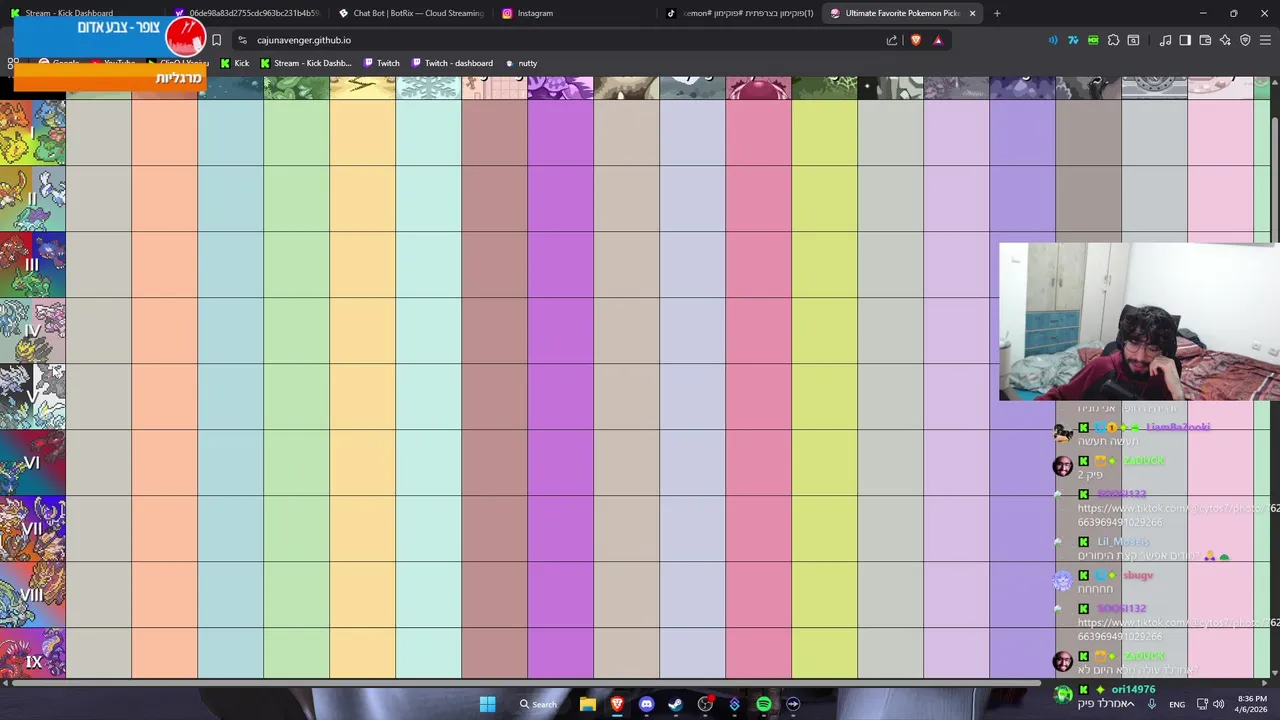This screenshot has width=1280, height=720.
Task: Open Spotify from the taskbar
Action: [764, 704]
